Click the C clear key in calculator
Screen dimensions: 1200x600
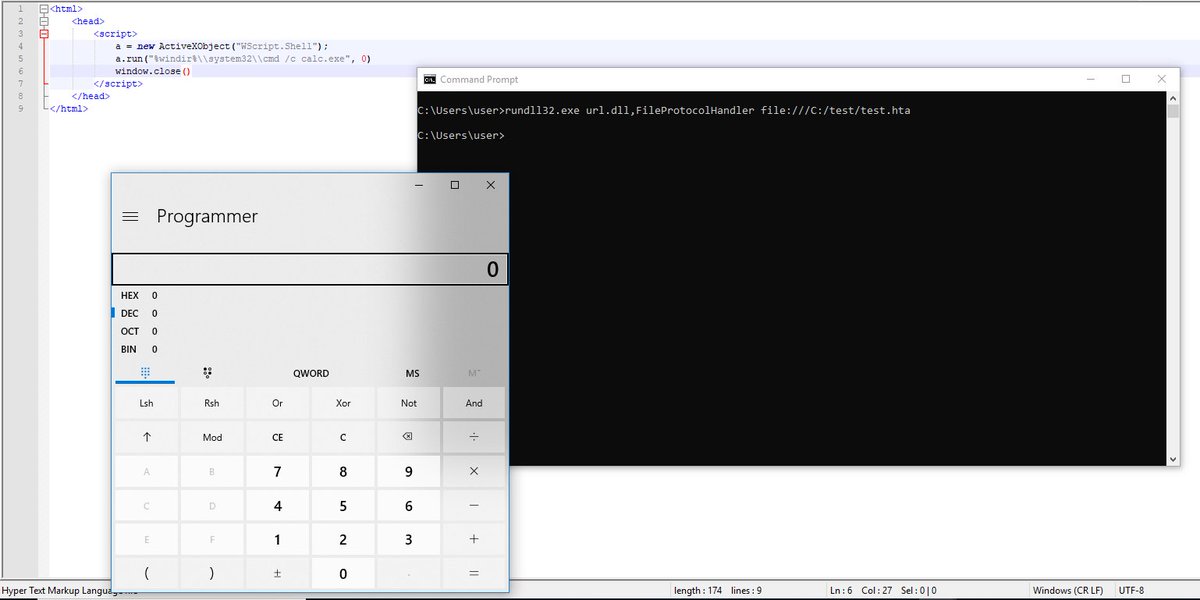[343, 437]
